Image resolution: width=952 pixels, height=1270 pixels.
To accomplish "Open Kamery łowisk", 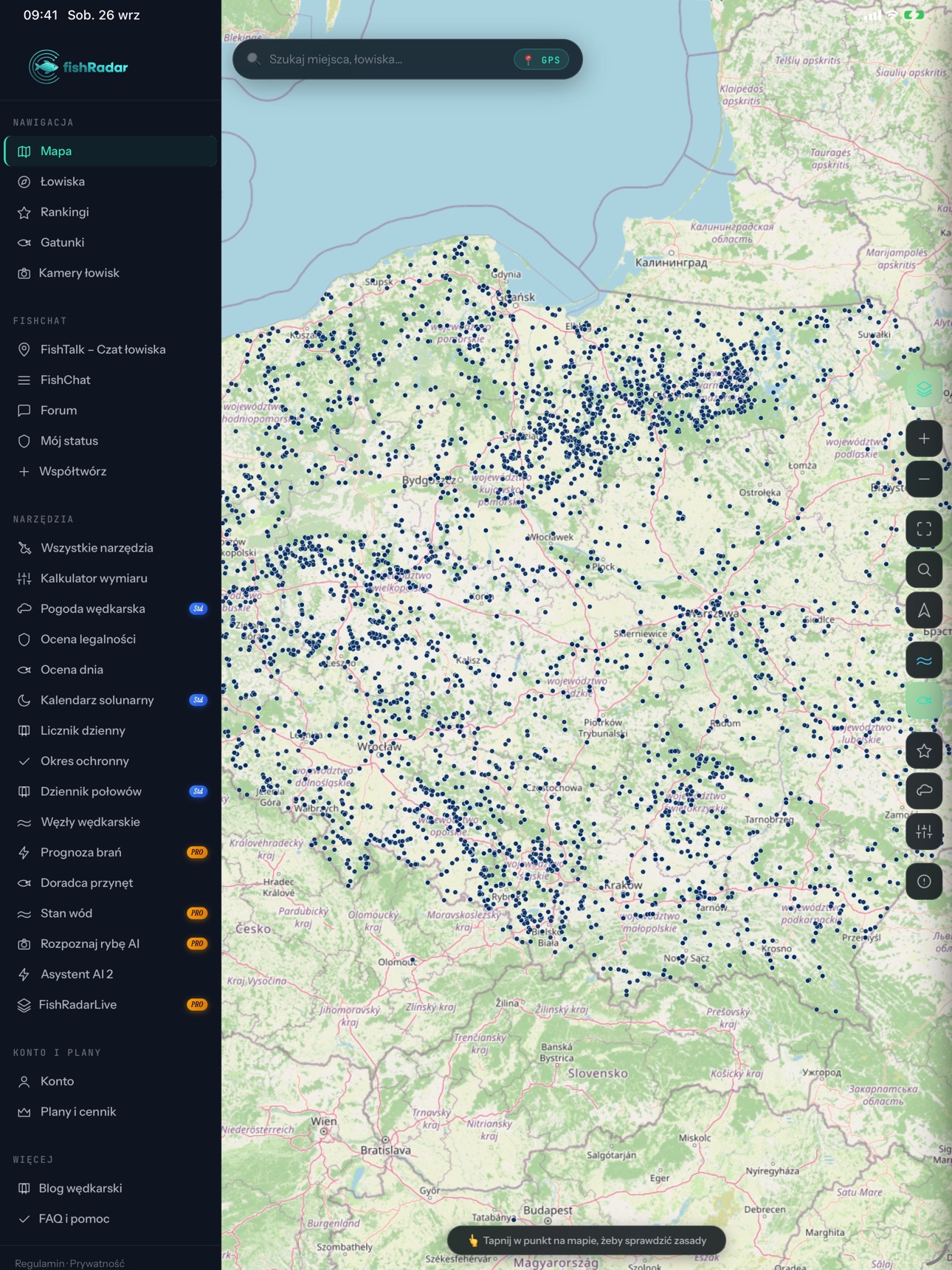I will (x=111, y=272).
